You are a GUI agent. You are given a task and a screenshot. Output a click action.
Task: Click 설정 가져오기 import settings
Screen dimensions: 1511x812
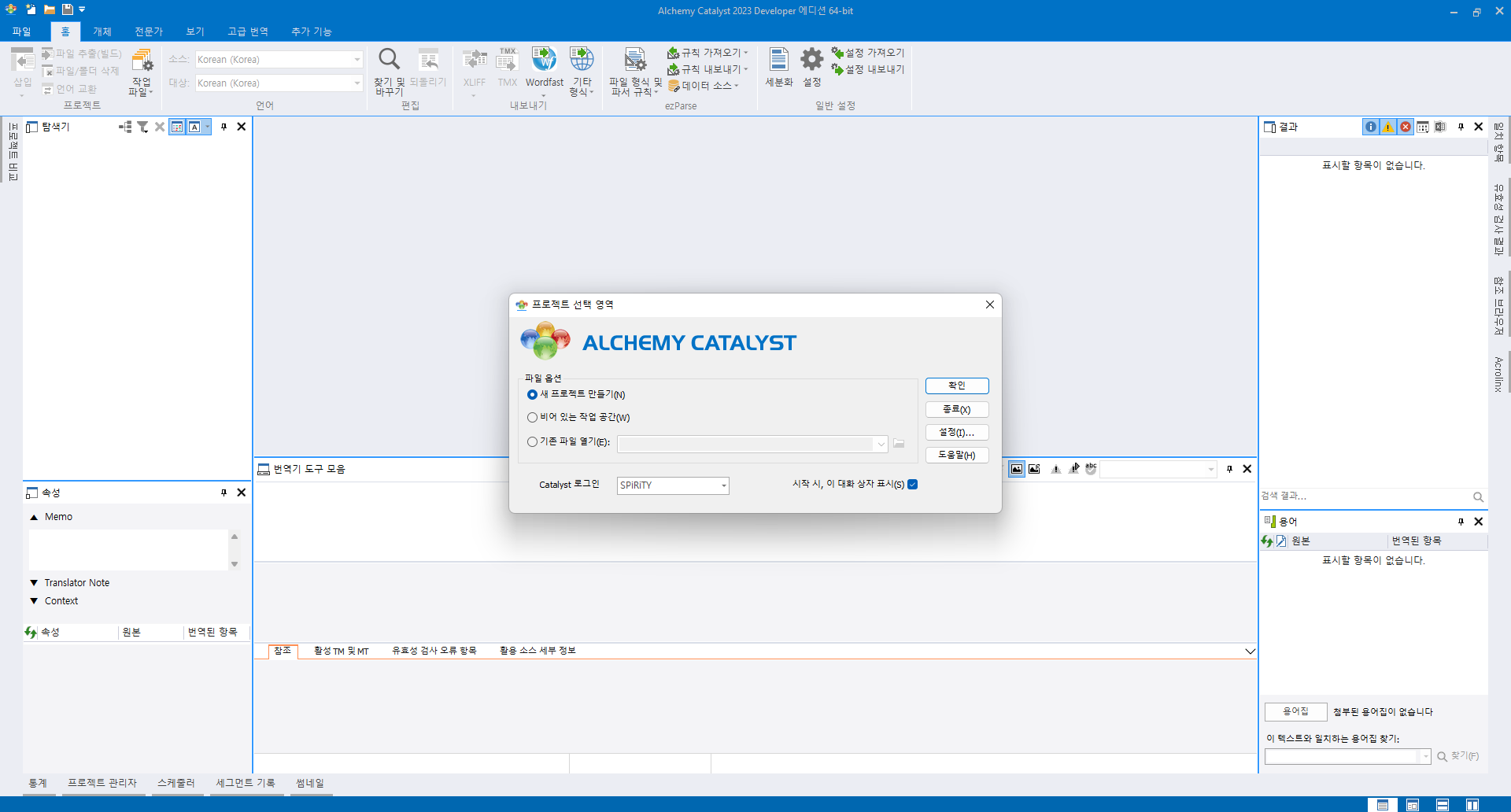pos(868,53)
